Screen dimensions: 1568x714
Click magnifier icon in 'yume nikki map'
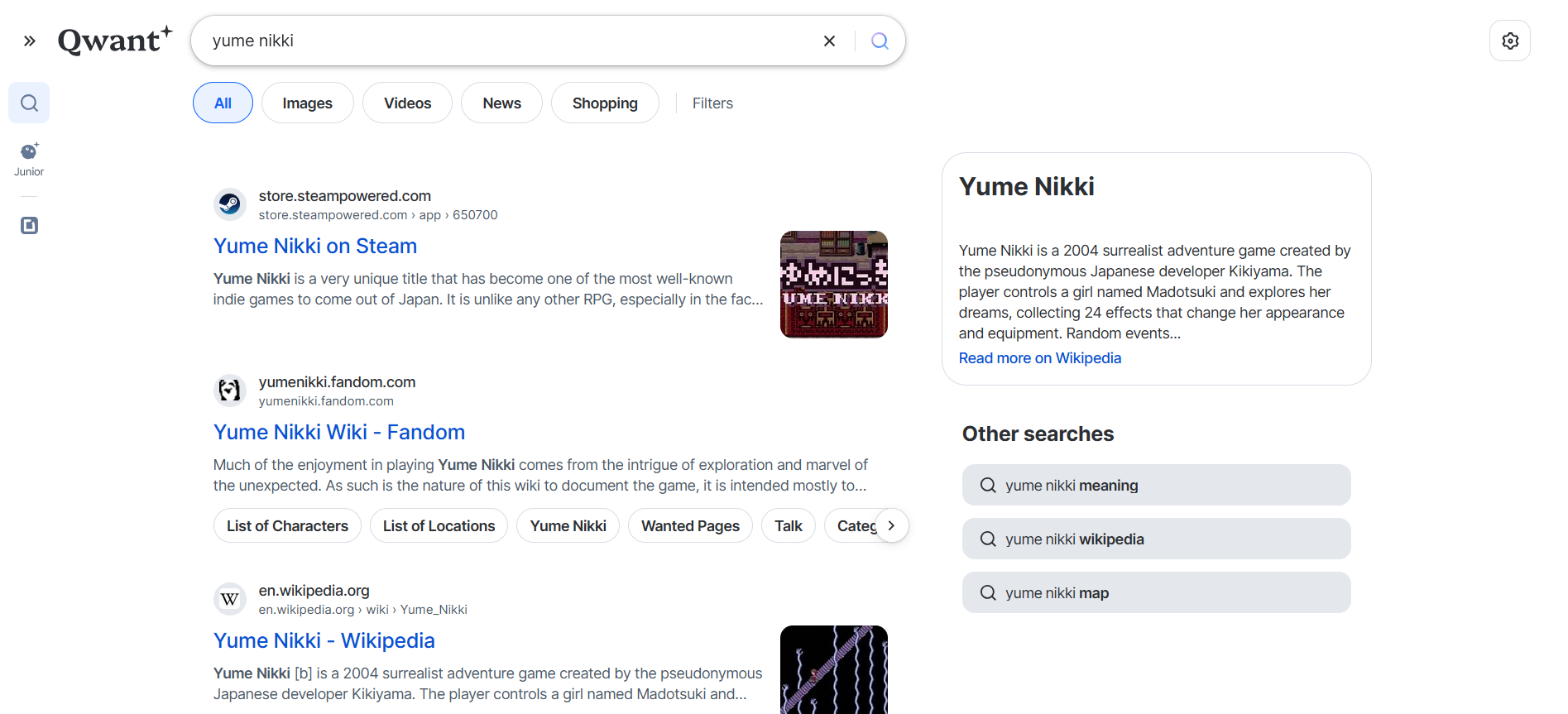coord(988,592)
